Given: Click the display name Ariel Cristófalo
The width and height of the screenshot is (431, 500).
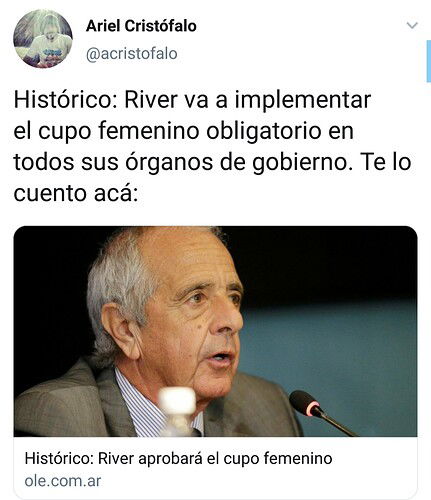Looking at the screenshot, I should [141, 26].
